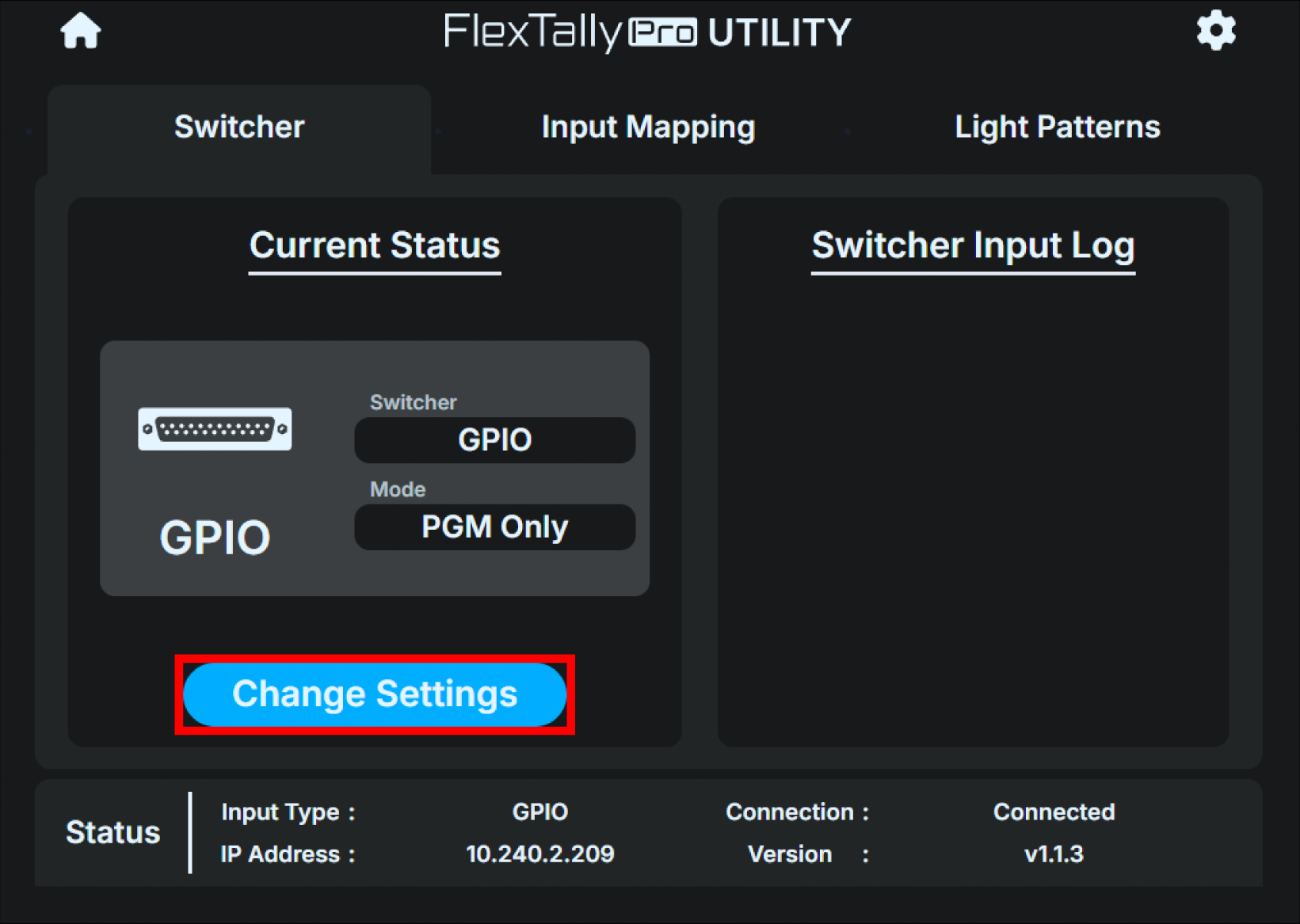Click the FlexTally Pro logo
This screenshot has height=924, width=1300.
tap(647, 32)
